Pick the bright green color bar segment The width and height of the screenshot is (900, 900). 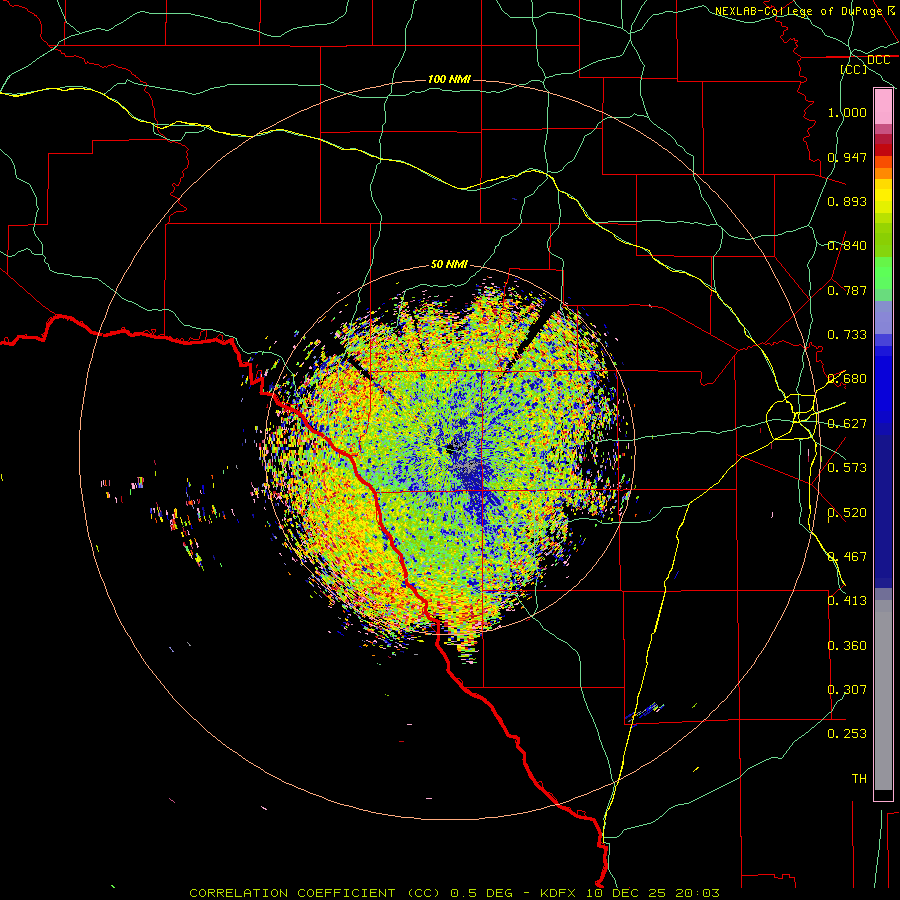(x=883, y=273)
